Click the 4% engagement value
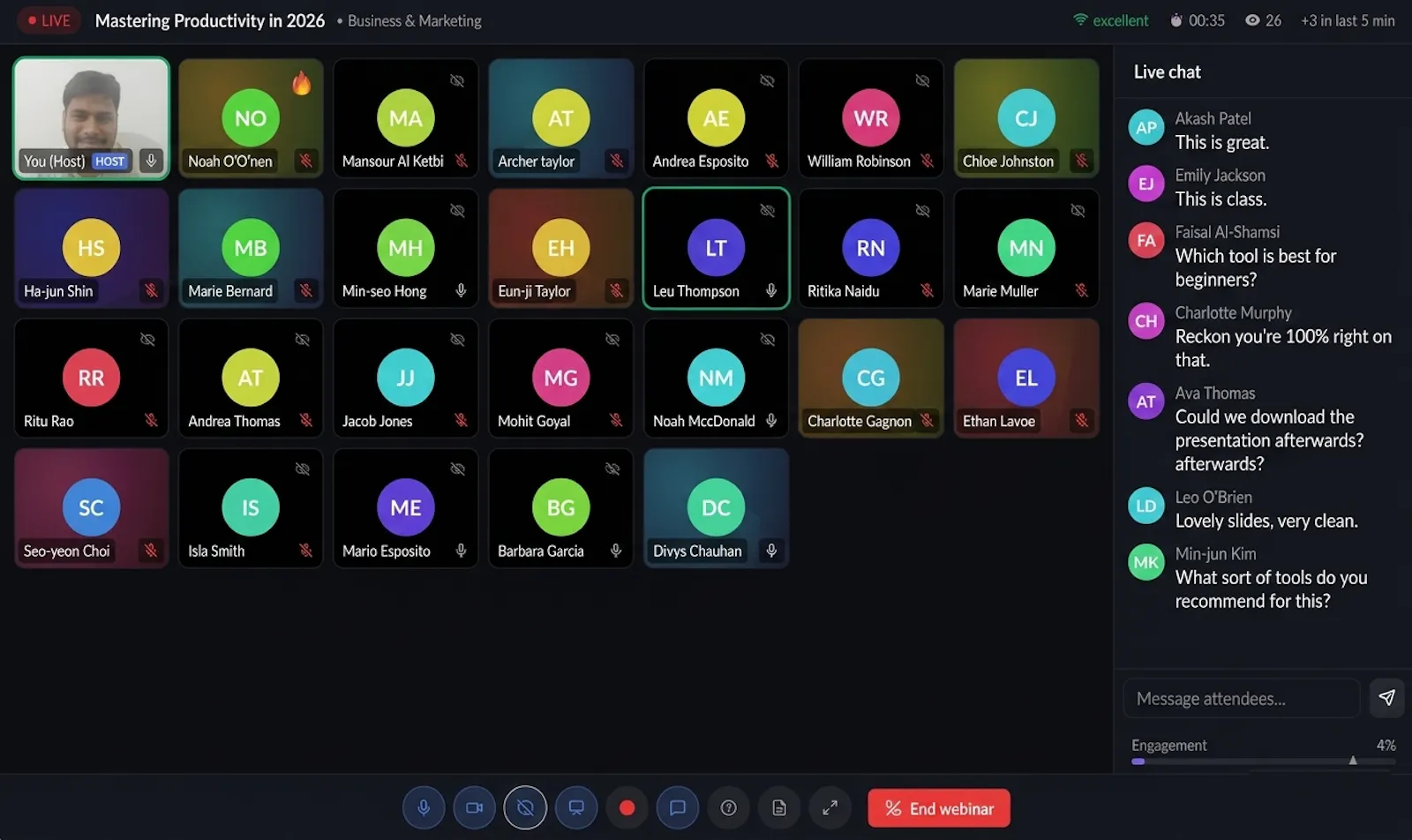Viewport: 1412px width, 840px height. coord(1386,745)
